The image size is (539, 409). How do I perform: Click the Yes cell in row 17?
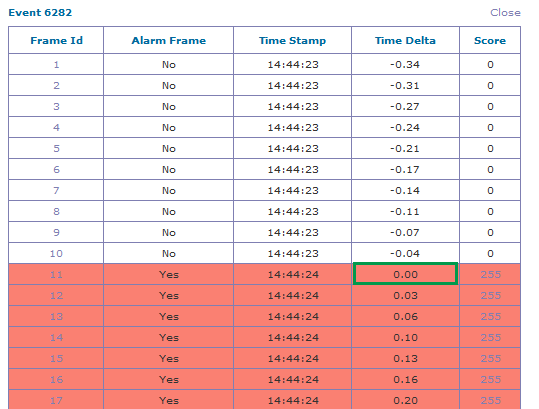pos(169,400)
